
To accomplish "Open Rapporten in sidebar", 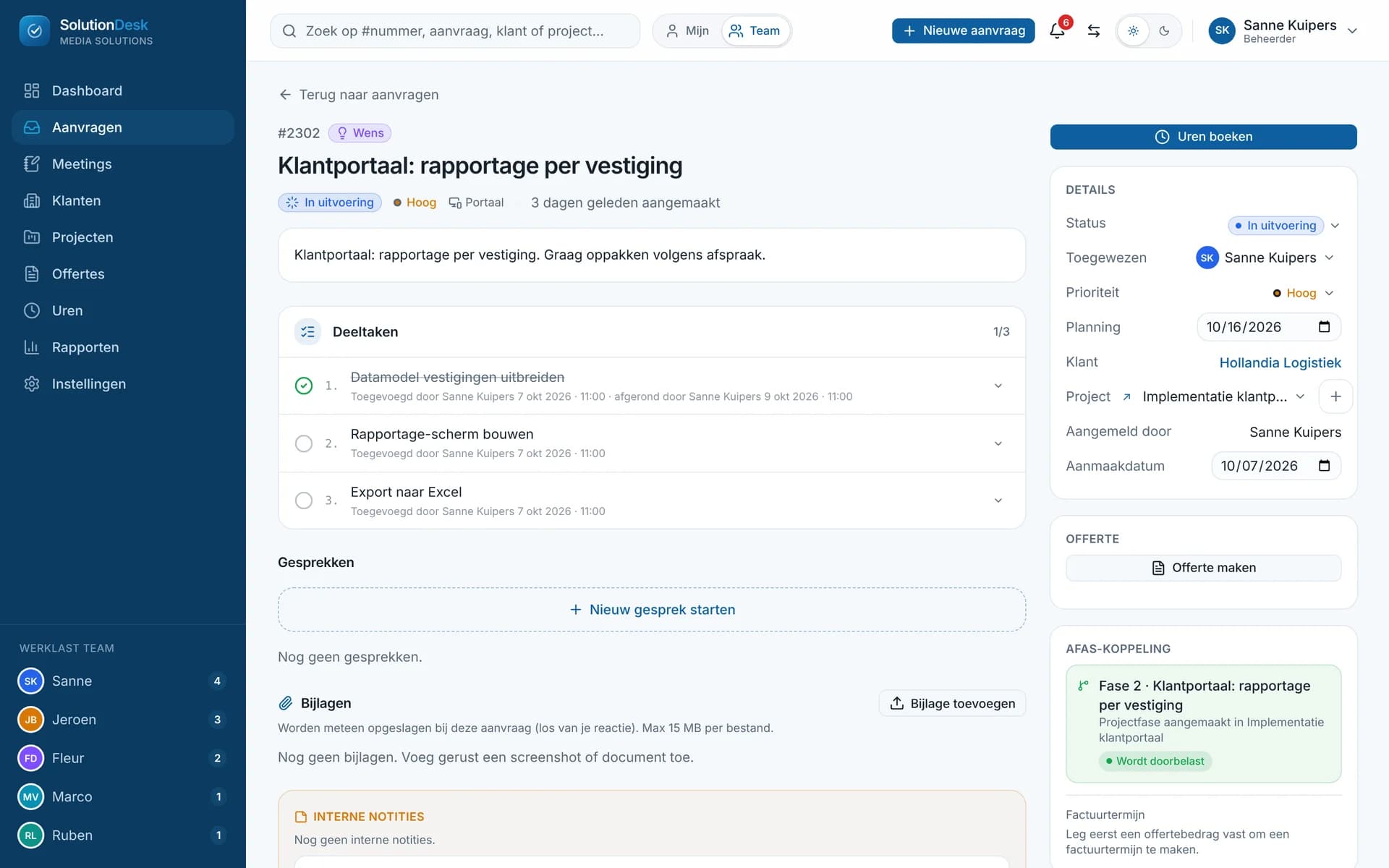I will tap(123, 347).
